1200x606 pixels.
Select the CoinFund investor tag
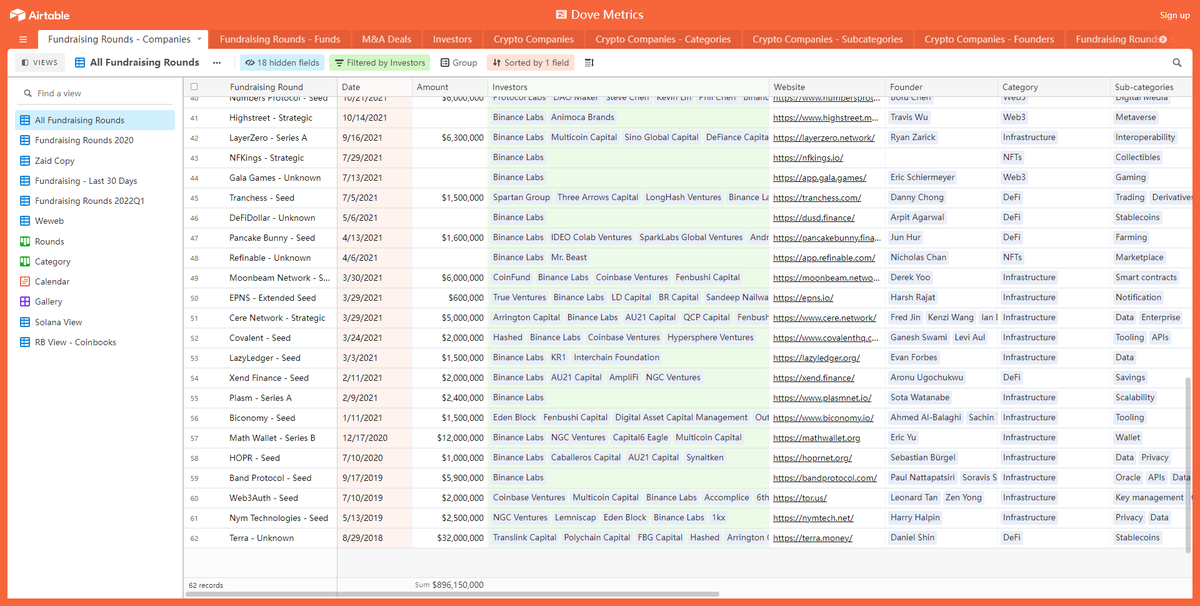(x=511, y=277)
